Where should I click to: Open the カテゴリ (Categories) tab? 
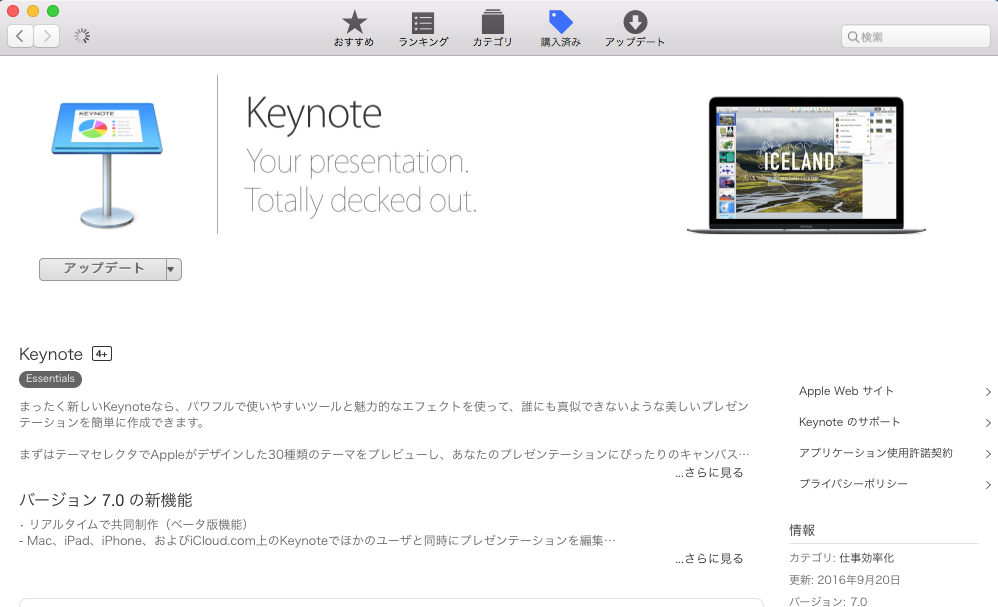coord(492,29)
